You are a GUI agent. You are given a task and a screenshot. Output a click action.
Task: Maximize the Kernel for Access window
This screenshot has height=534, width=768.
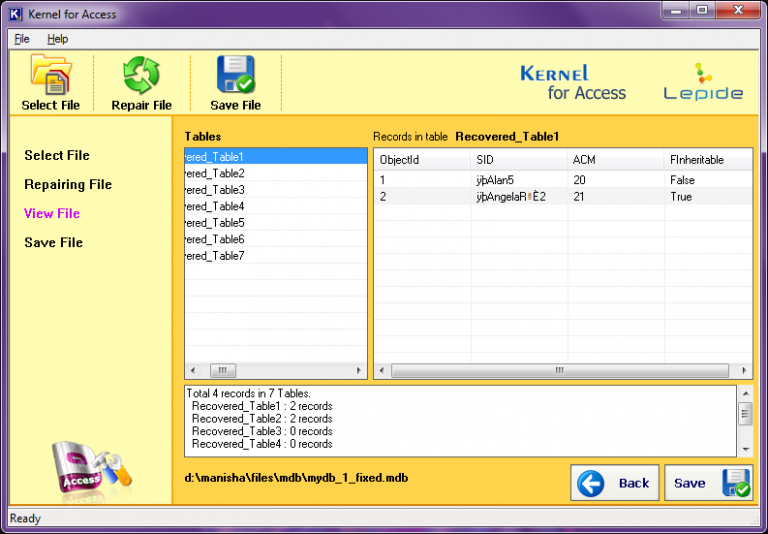(702, 10)
